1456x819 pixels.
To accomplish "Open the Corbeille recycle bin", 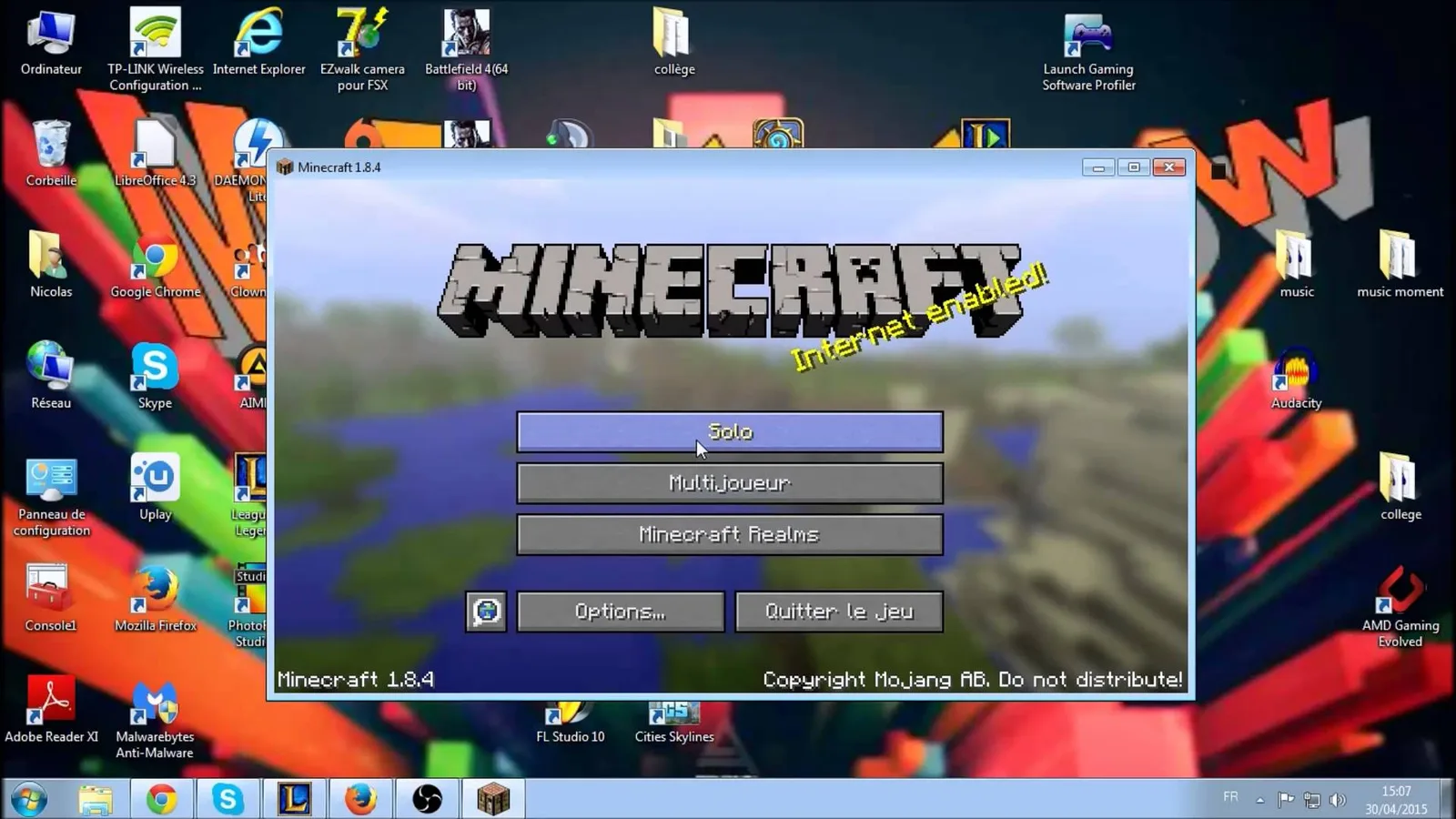I will pyautogui.click(x=51, y=154).
